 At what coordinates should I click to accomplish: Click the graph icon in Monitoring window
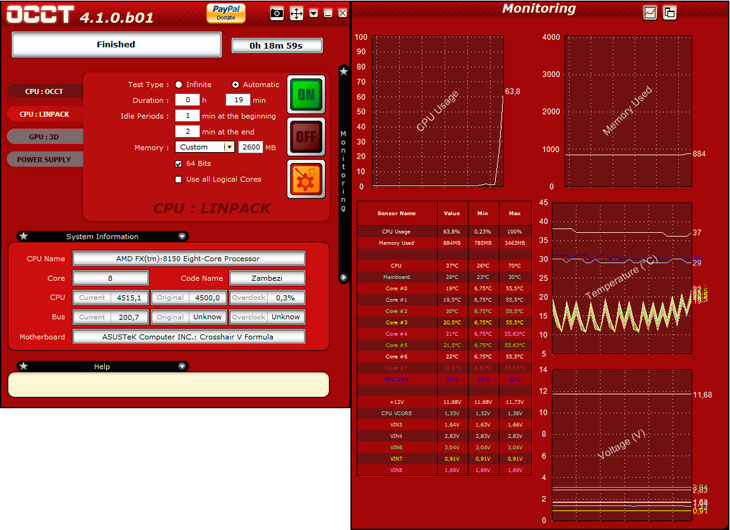(x=650, y=13)
